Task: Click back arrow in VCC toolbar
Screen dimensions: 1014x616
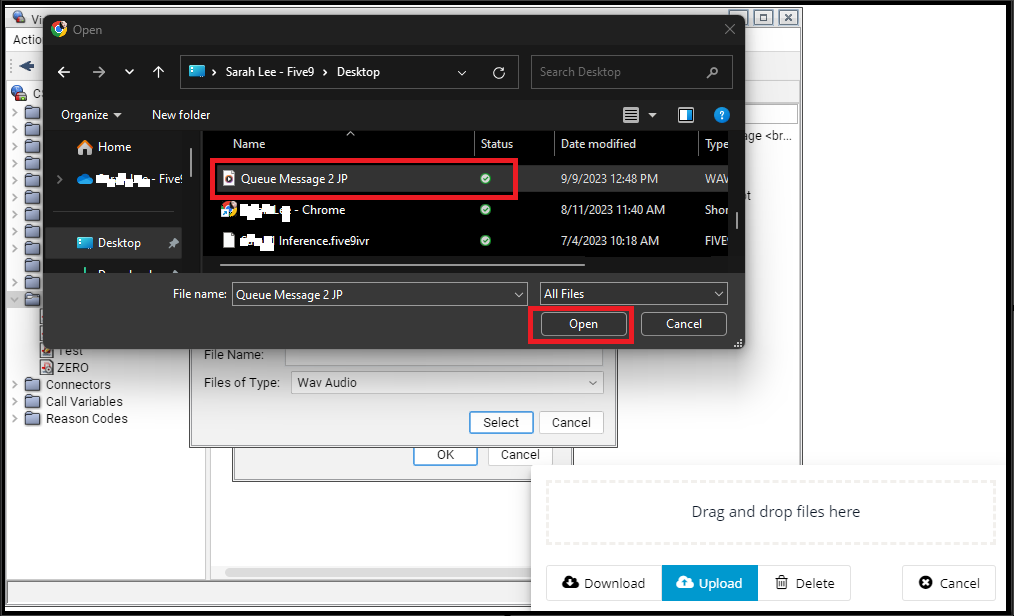Action: pos(27,66)
